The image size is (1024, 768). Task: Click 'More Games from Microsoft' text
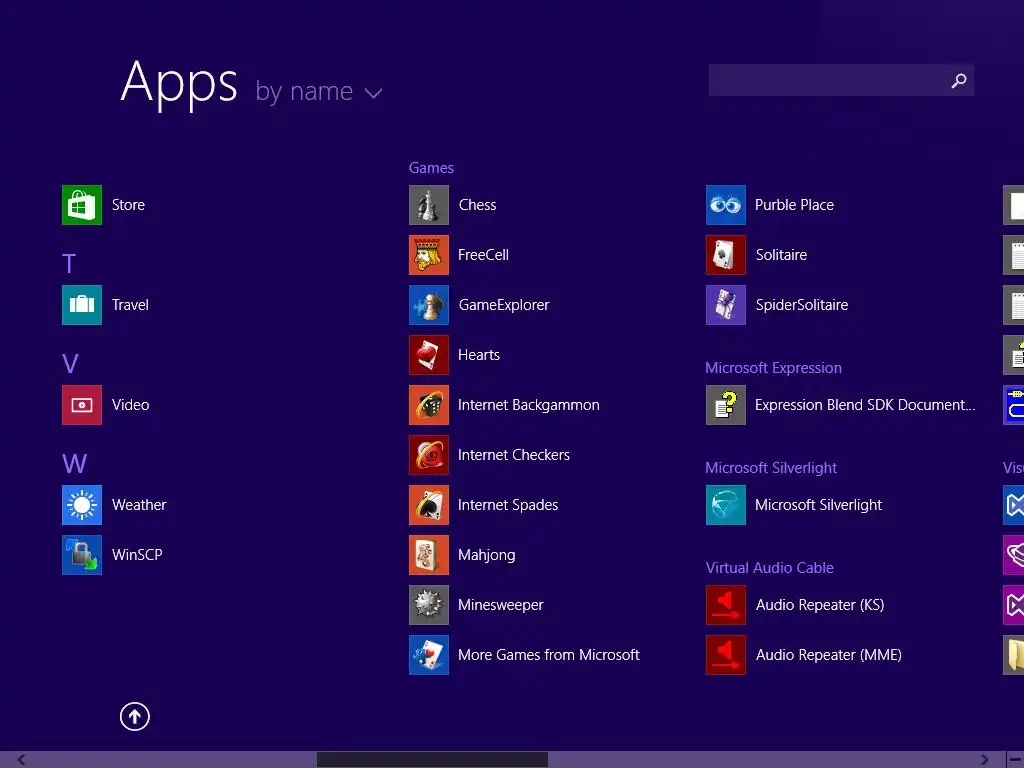[549, 655]
